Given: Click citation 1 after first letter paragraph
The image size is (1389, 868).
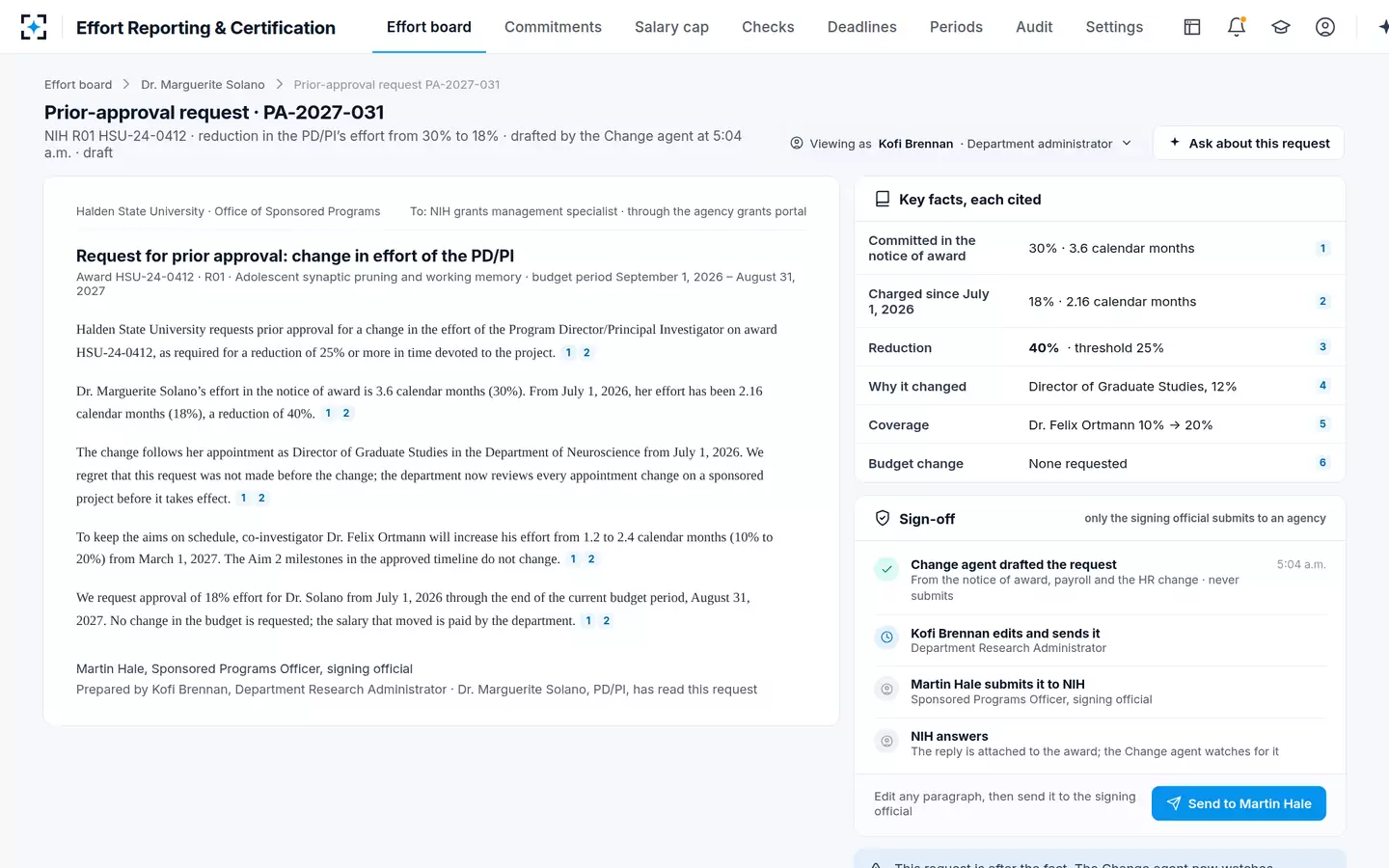Looking at the screenshot, I should click(568, 352).
